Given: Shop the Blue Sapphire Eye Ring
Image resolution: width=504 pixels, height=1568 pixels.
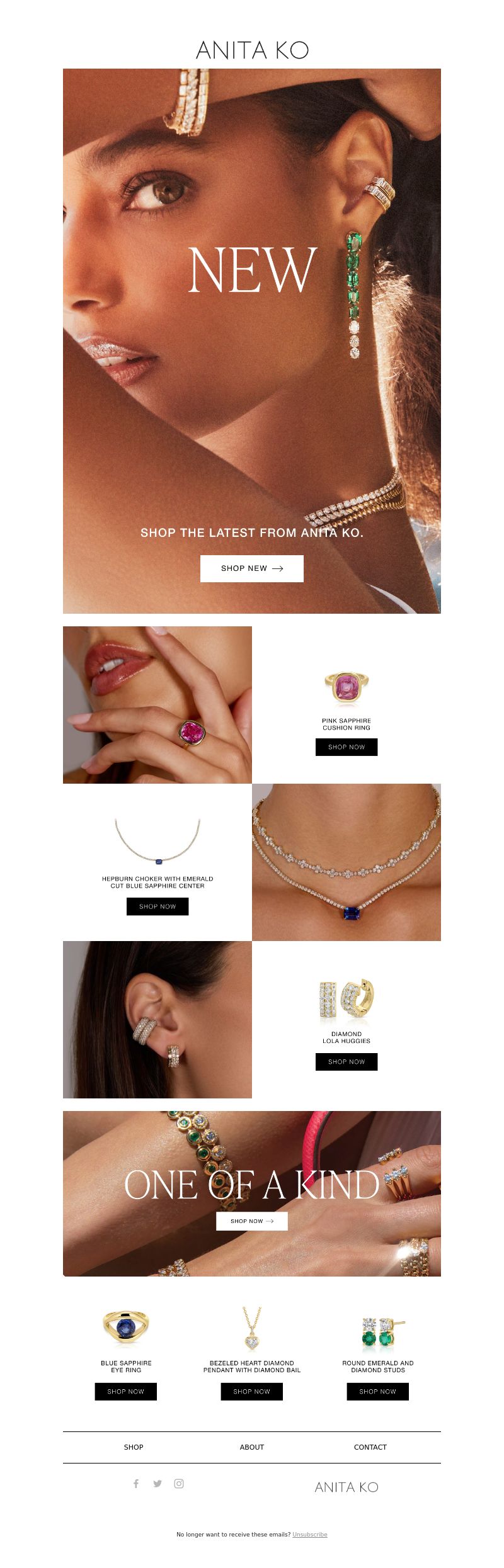Looking at the screenshot, I should click(x=126, y=1392).
